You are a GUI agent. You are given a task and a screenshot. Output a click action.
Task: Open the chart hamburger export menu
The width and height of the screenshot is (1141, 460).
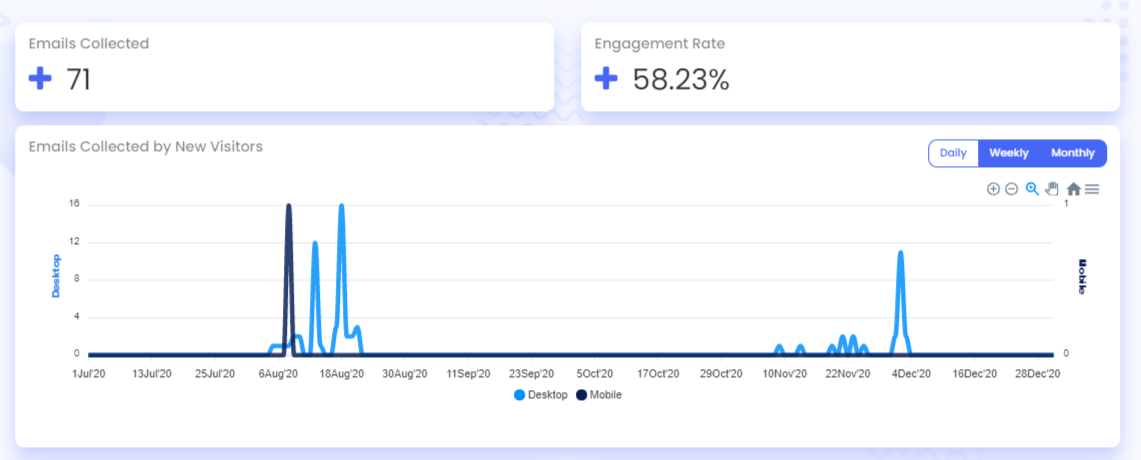pos(1092,189)
